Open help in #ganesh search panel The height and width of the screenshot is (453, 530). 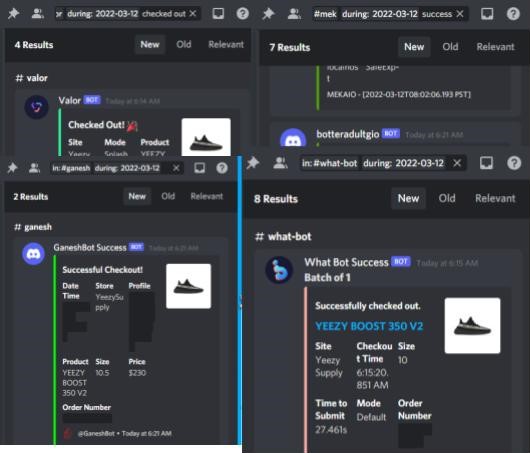(x=222, y=168)
